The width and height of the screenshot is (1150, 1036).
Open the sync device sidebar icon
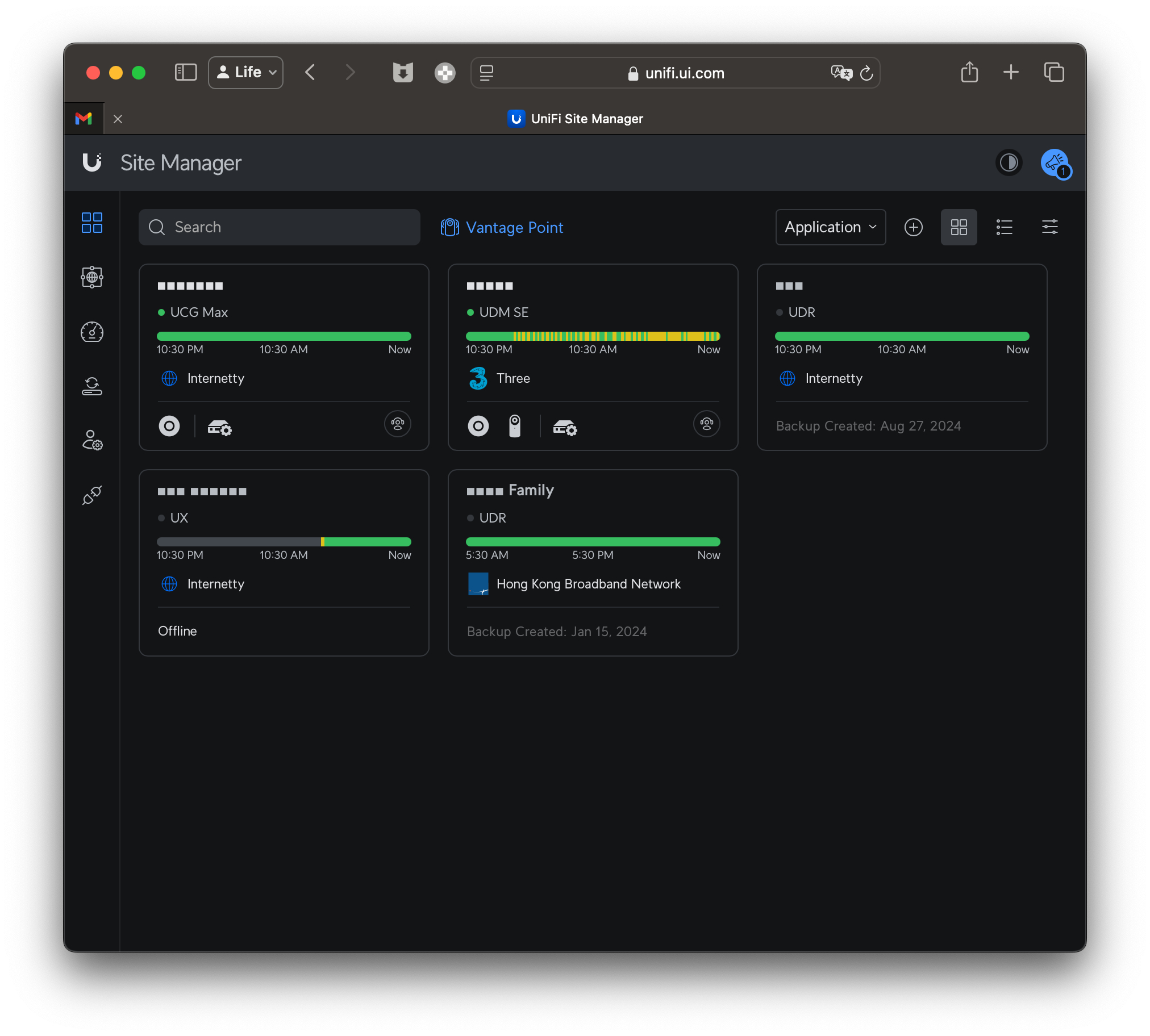tap(91, 386)
